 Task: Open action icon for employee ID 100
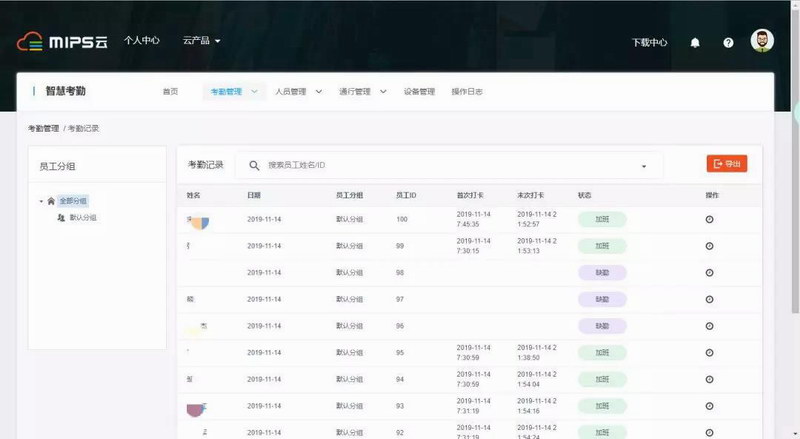tap(709, 218)
